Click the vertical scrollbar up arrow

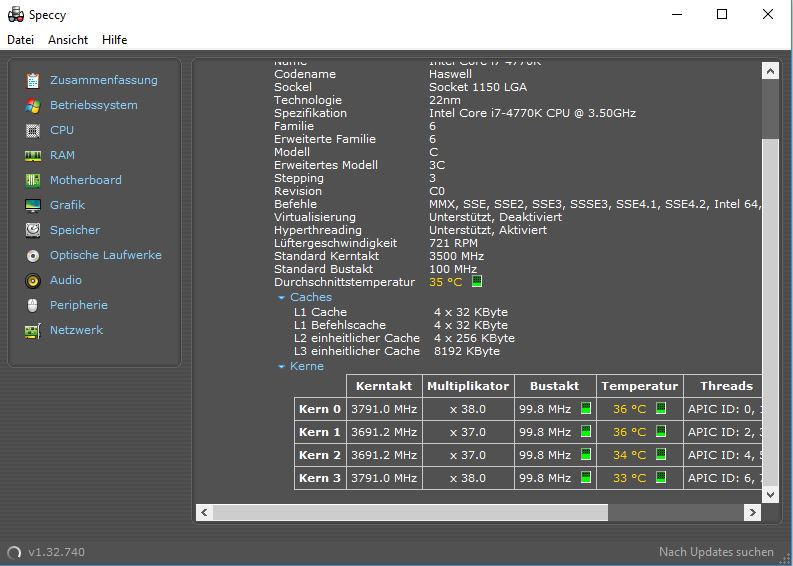tap(770, 71)
